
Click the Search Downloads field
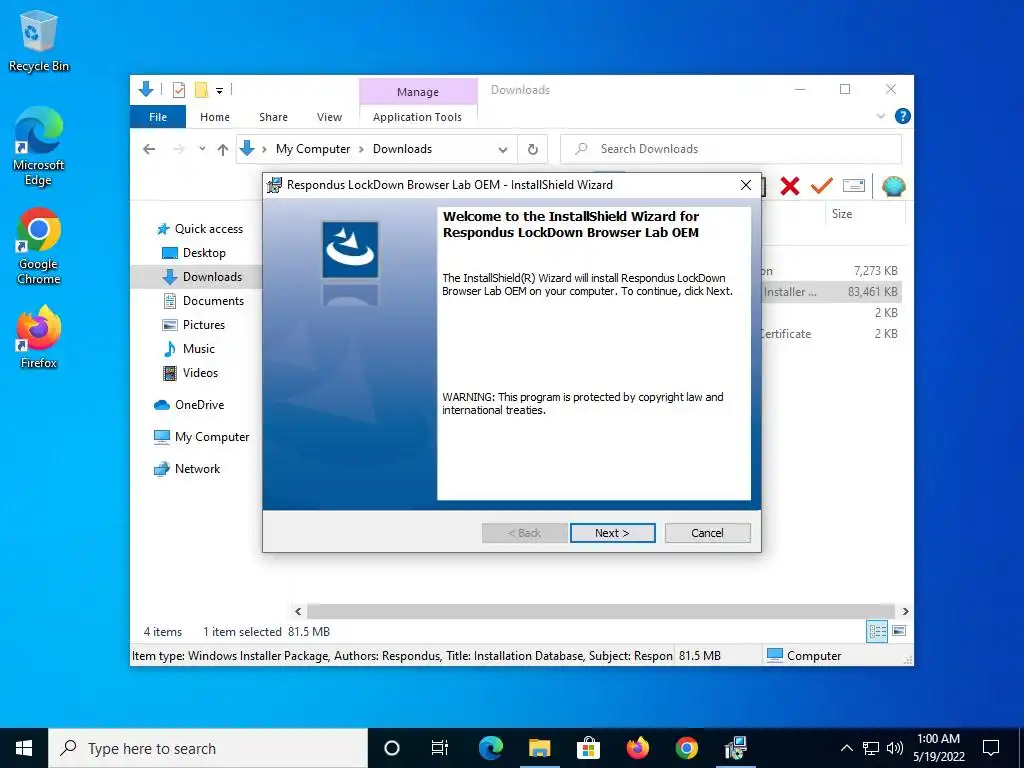tap(731, 149)
